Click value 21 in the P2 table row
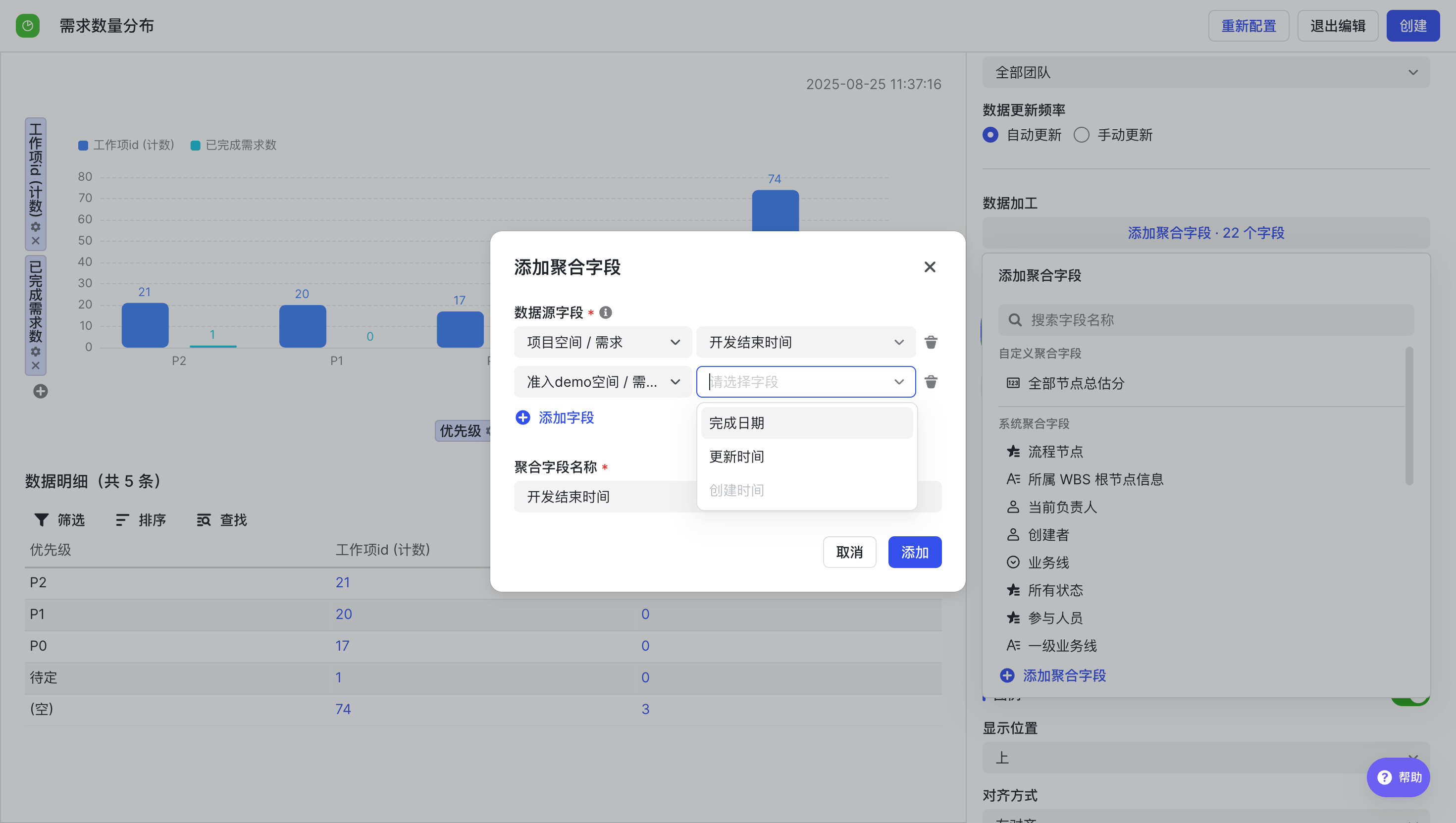Viewport: 1456px width, 823px height. (343, 582)
